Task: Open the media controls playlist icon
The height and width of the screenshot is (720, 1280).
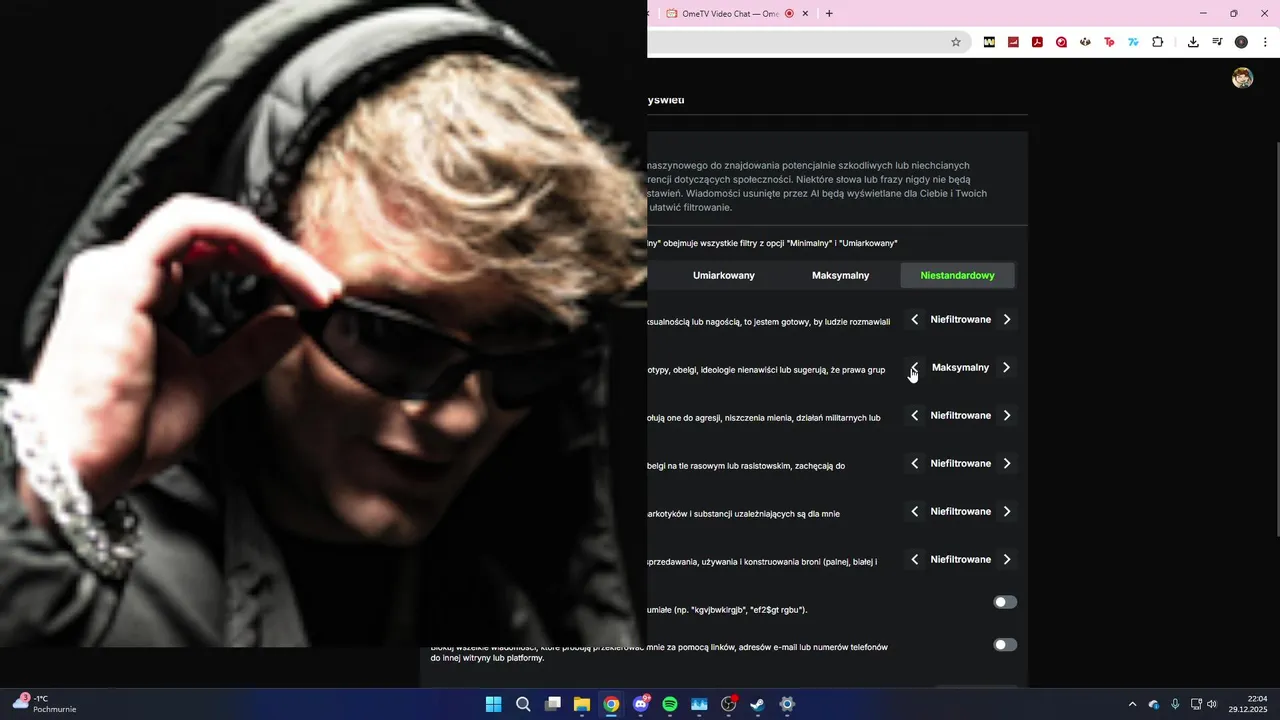Action: (1217, 42)
